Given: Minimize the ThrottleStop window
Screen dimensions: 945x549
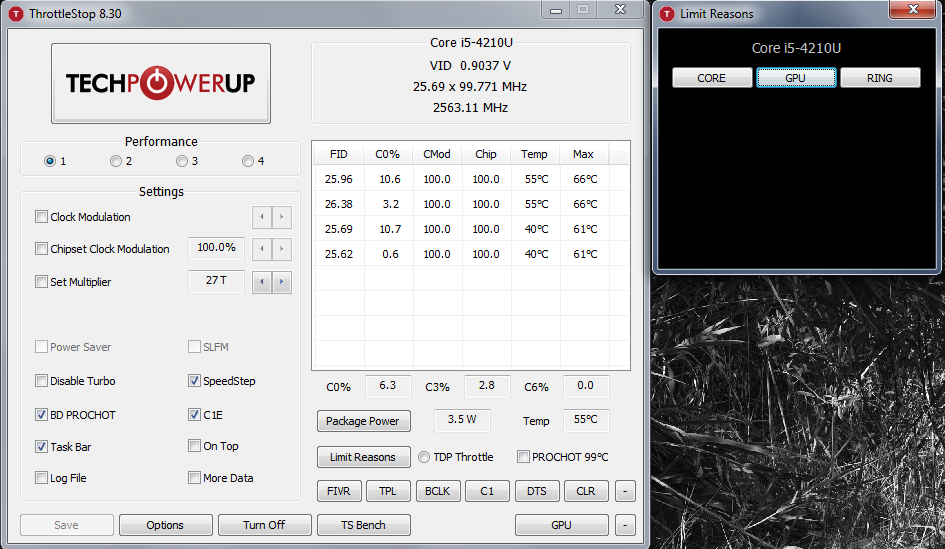Looking at the screenshot, I should click(x=556, y=10).
